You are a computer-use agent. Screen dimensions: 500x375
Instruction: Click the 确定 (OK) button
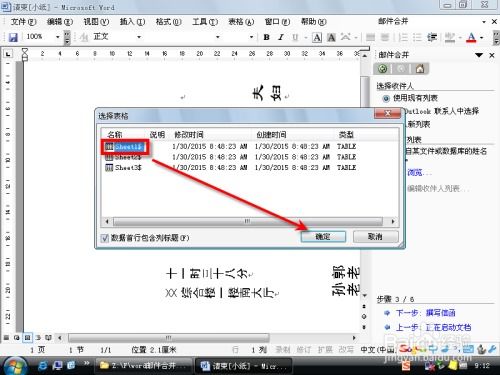[323, 237]
